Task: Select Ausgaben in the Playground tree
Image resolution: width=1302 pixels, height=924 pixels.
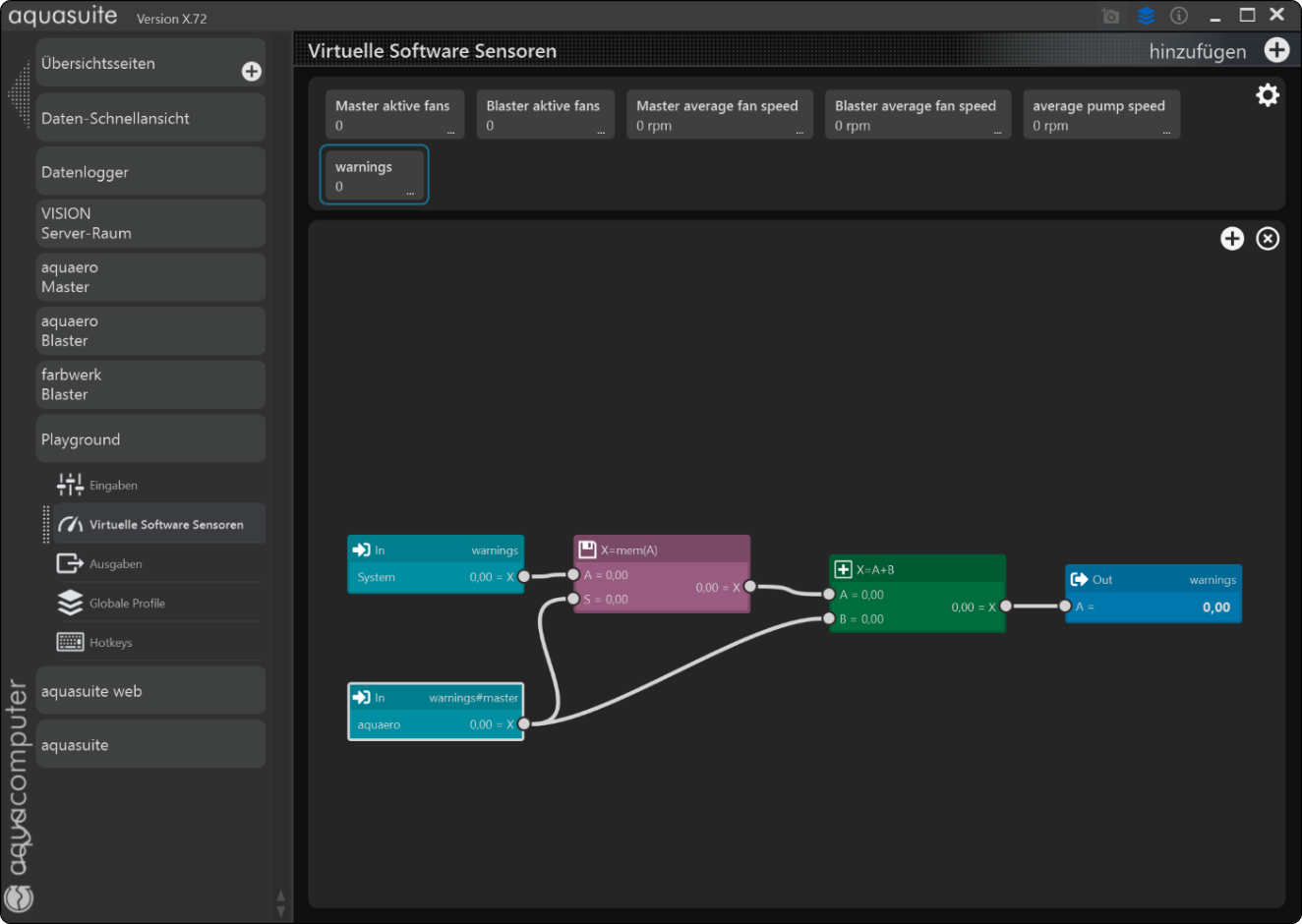Action: [115, 563]
